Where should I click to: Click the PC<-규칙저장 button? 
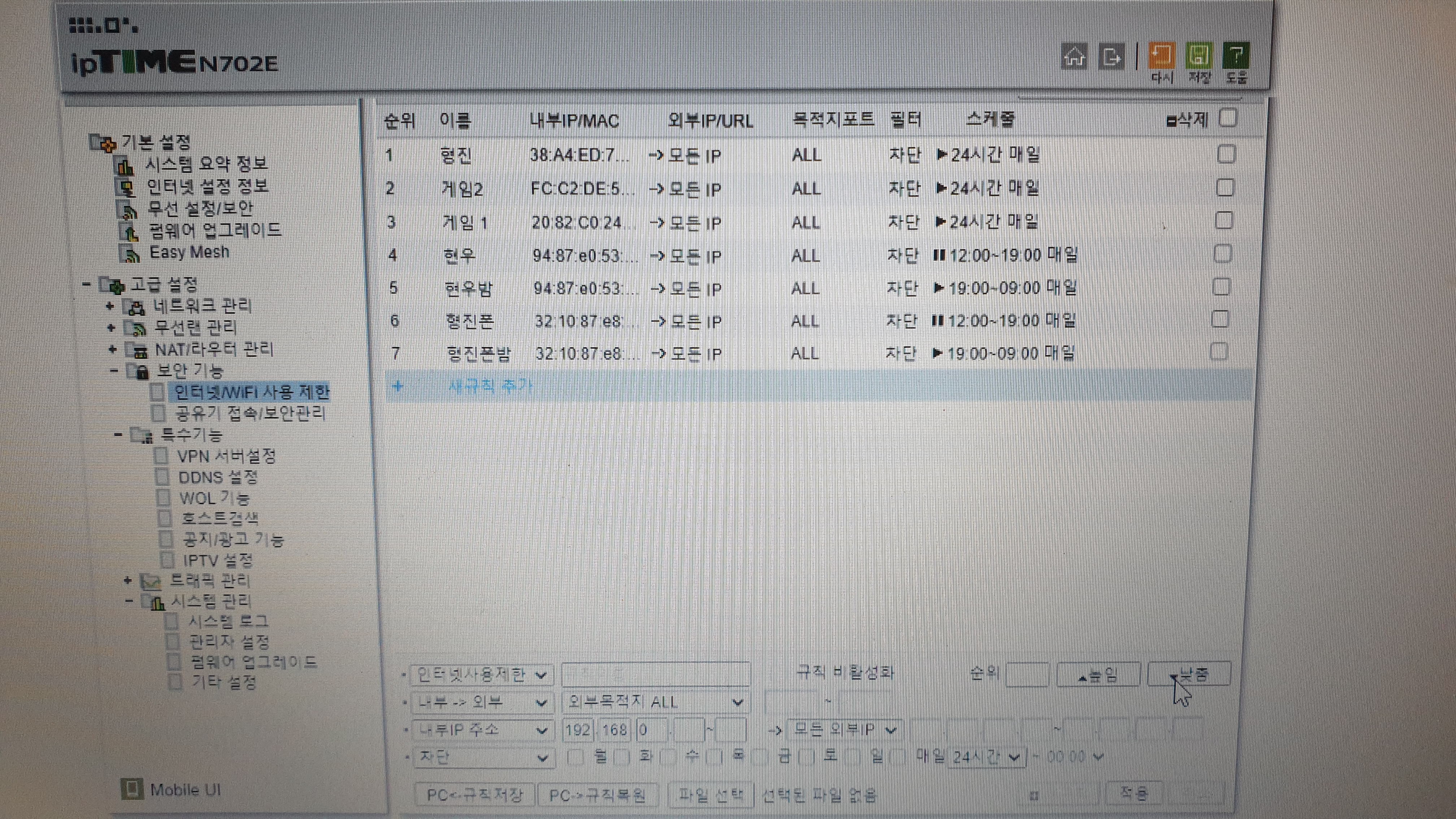pos(474,795)
